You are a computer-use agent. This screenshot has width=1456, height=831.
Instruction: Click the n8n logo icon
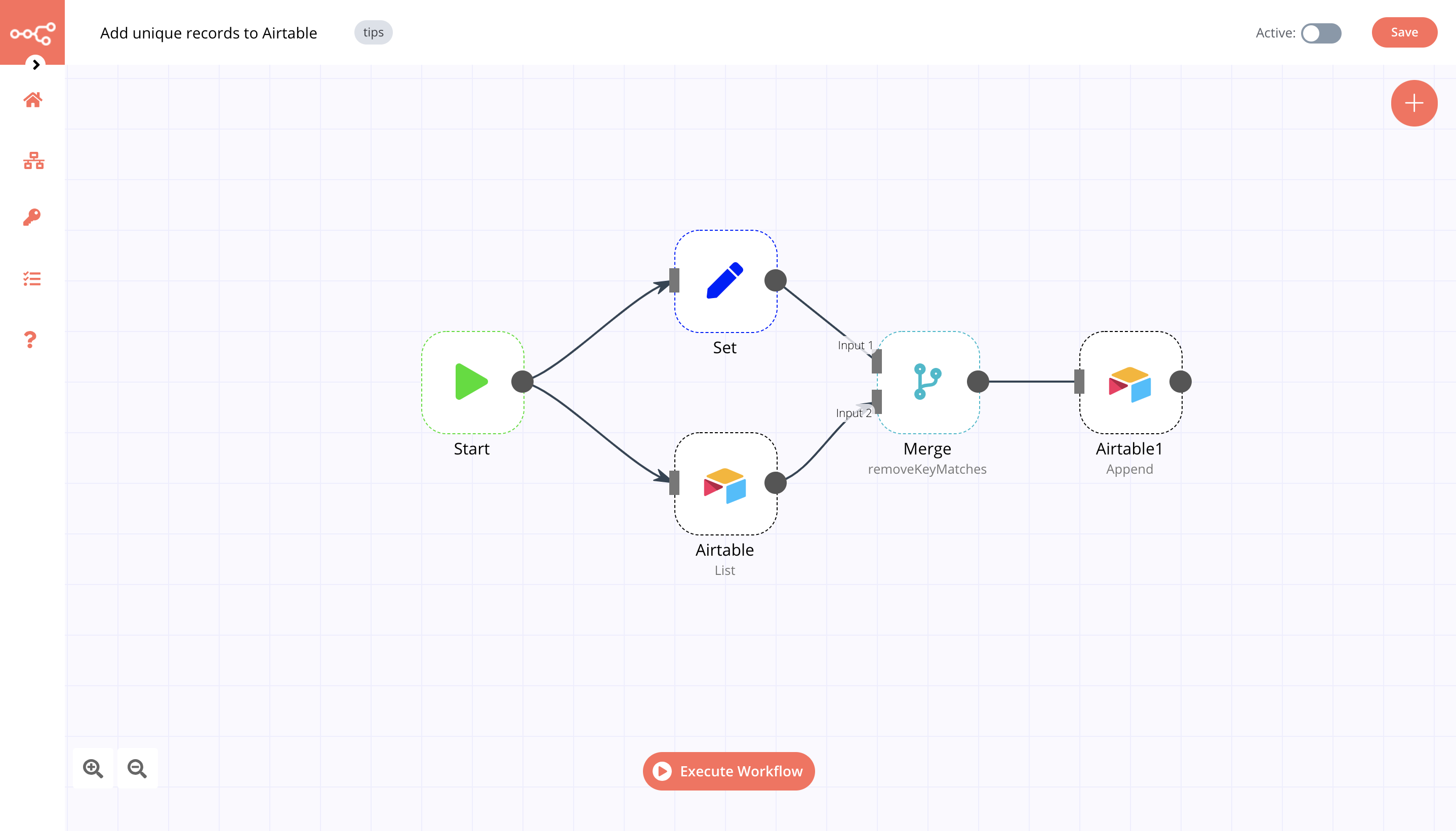32,32
